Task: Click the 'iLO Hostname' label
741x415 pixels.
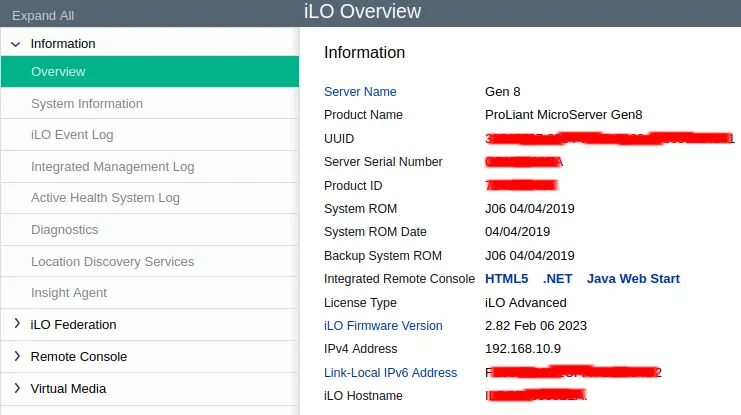Action: (x=363, y=396)
